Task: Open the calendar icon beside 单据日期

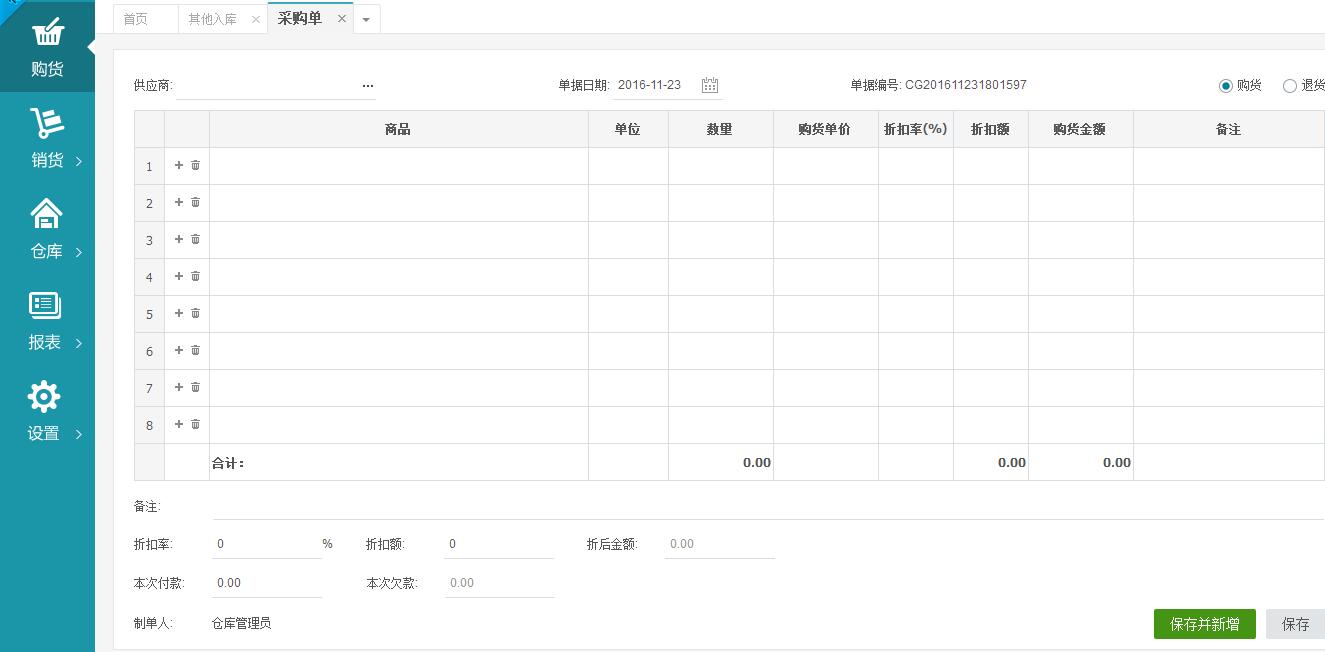Action: [x=710, y=86]
